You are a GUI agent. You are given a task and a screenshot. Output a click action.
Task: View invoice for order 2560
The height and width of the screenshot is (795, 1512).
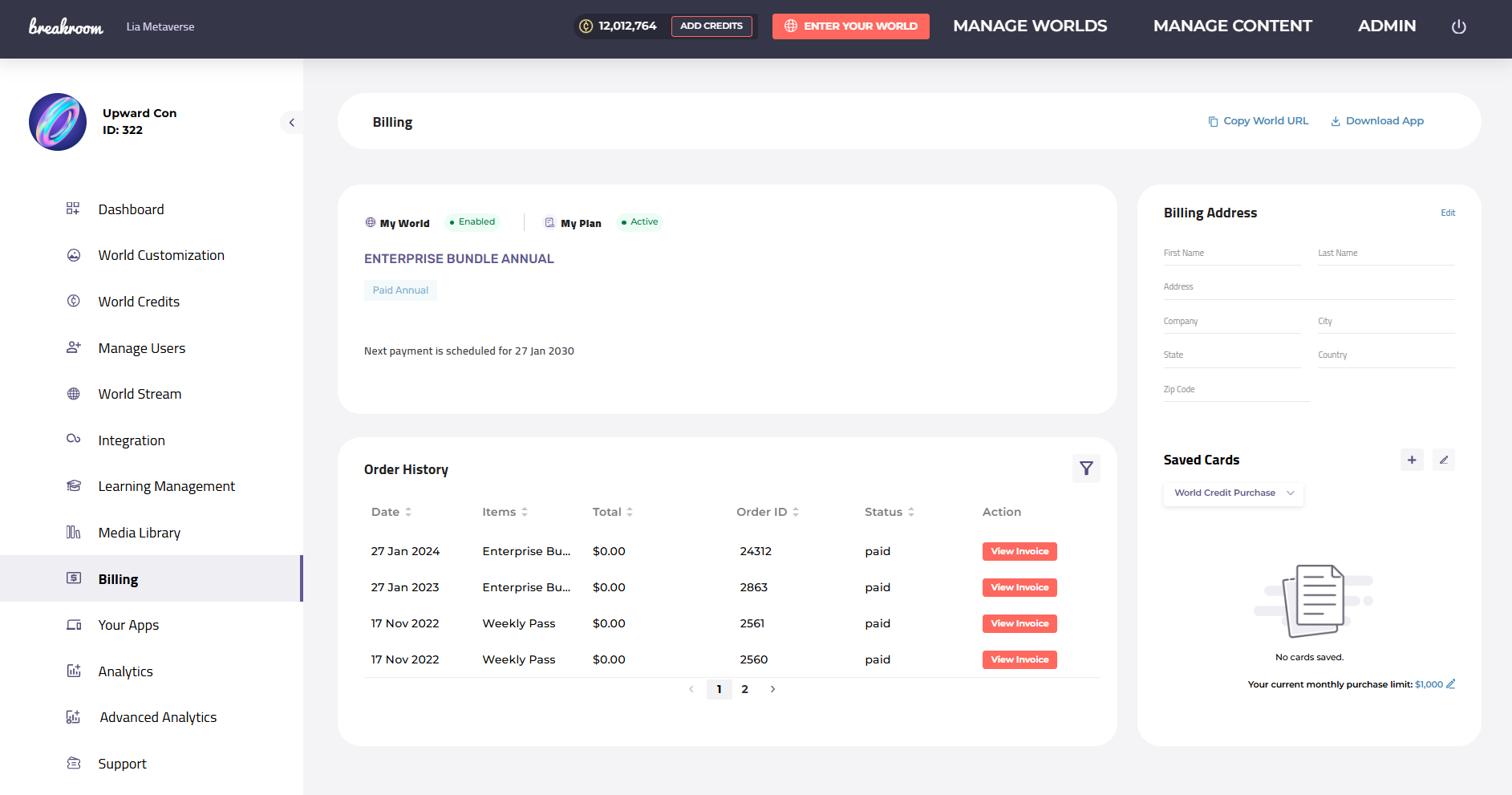[1019, 659]
